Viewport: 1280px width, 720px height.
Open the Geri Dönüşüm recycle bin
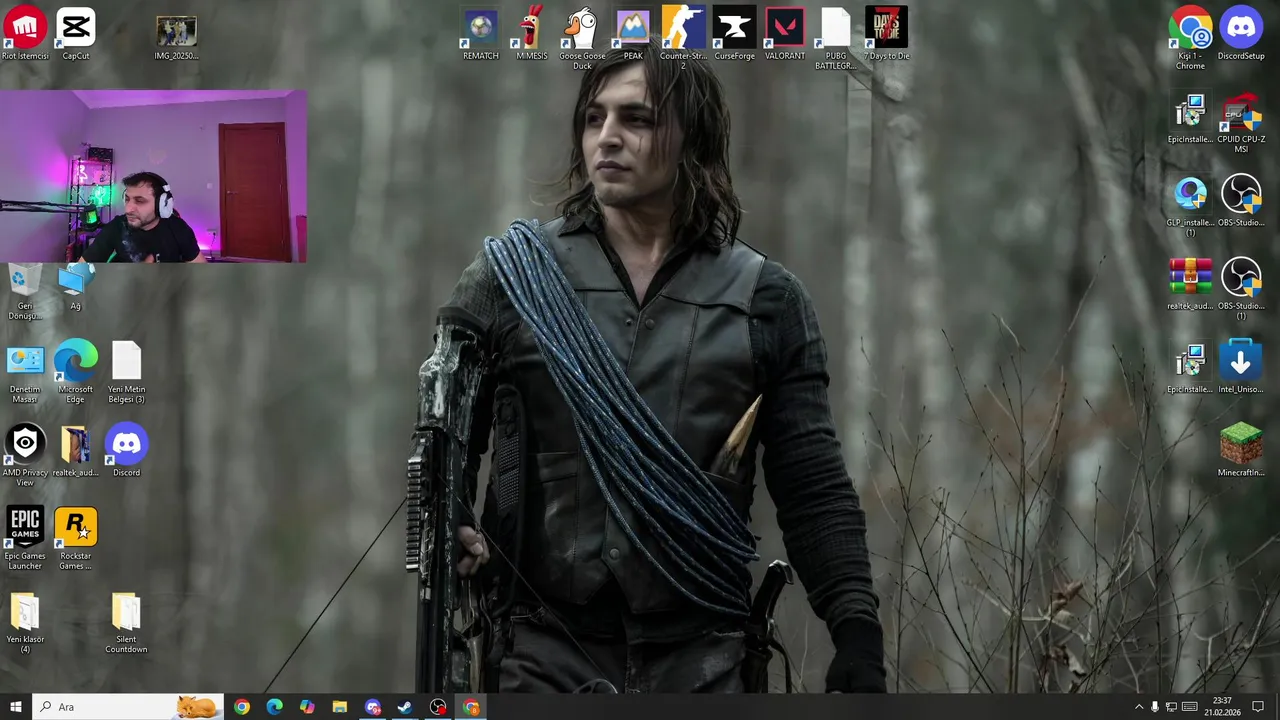25,290
